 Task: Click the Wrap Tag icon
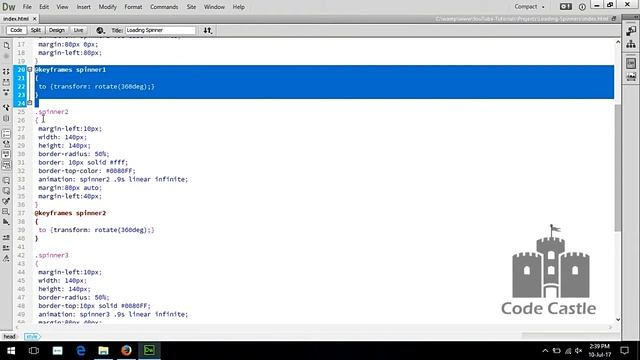click(6, 201)
